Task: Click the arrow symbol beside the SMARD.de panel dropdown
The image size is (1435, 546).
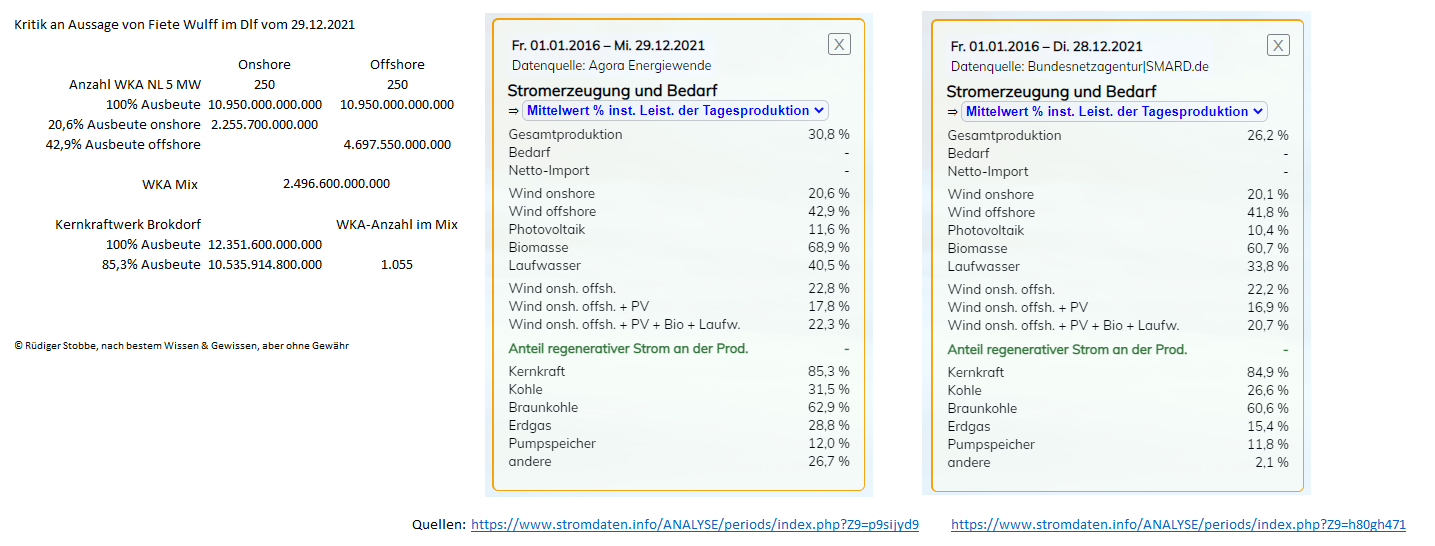Action: coord(951,112)
